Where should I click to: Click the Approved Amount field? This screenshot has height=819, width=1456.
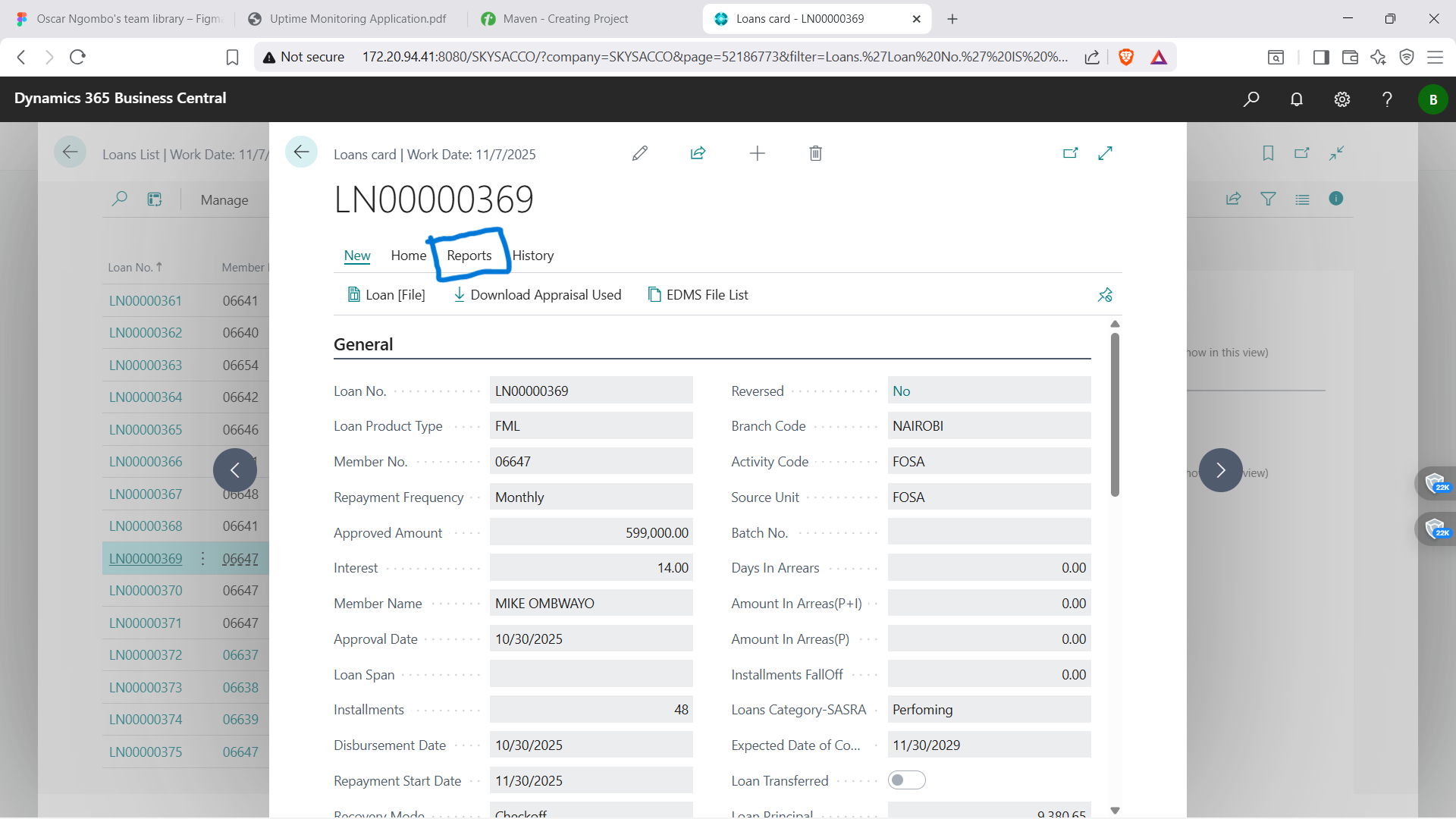point(591,533)
